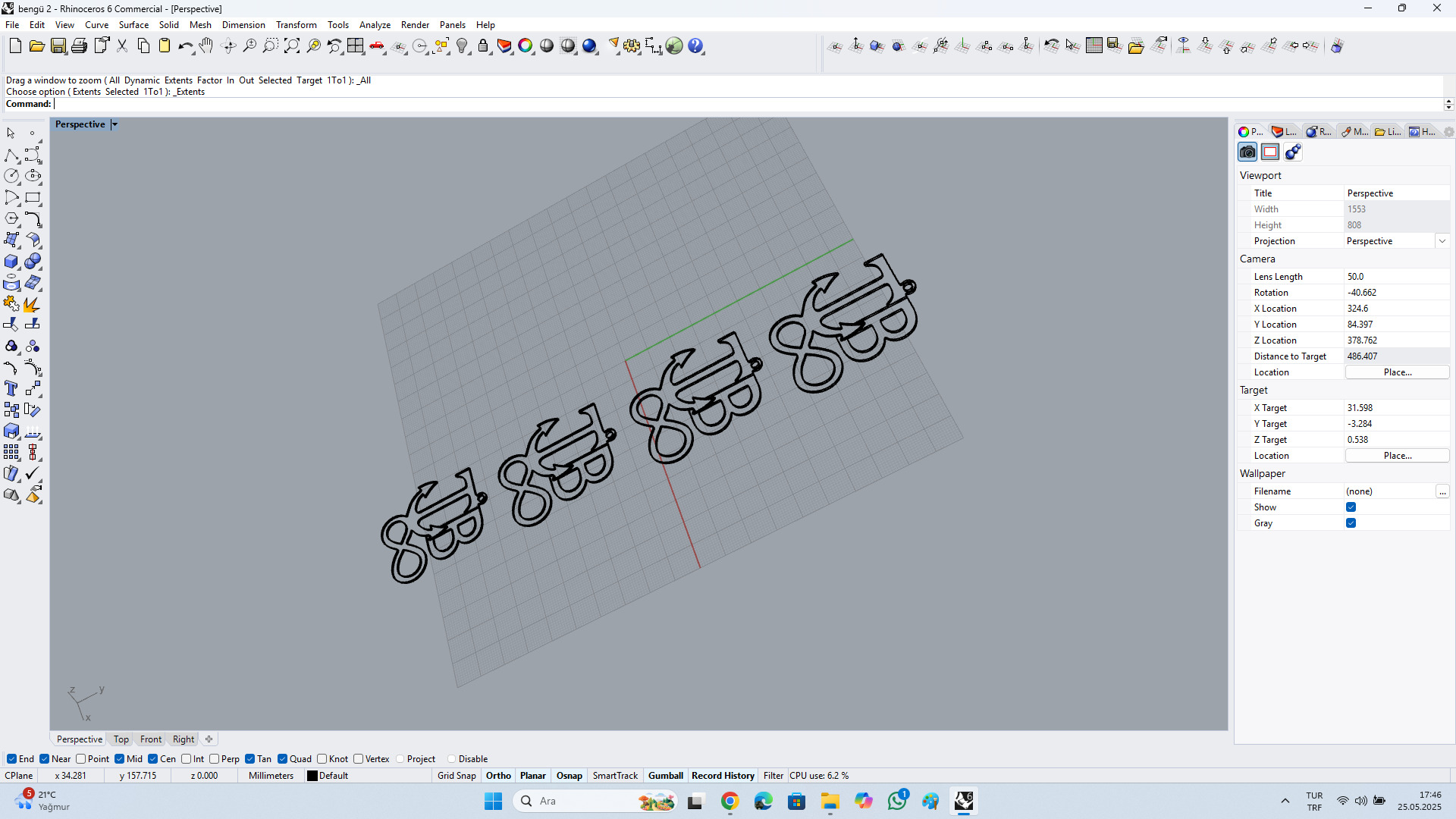Open the Help question mark icon

pos(695,46)
